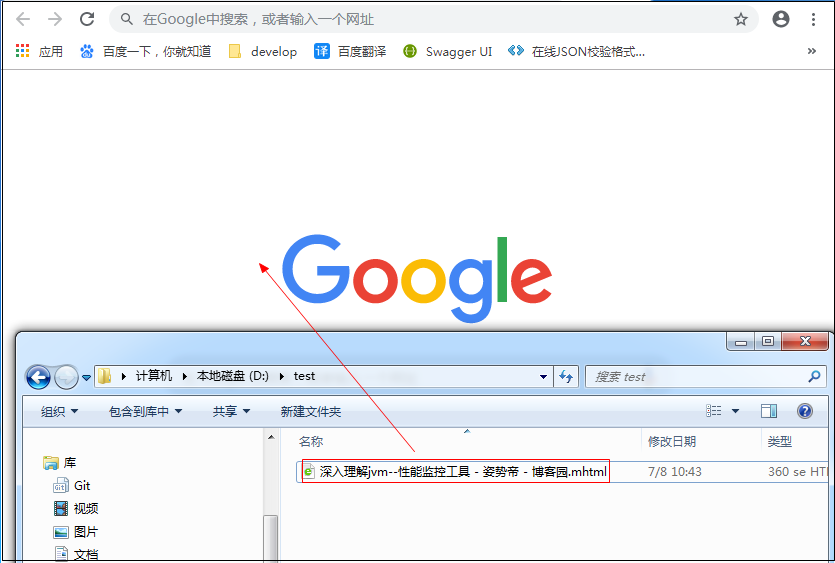Click Chrome's back navigation arrow

coord(23,20)
